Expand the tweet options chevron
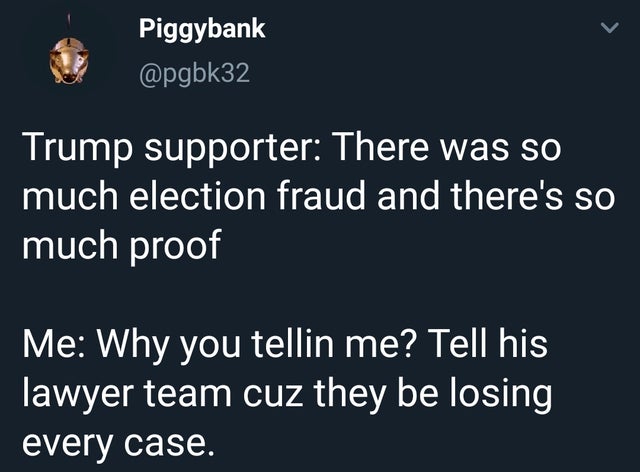Image resolution: width=640 pixels, height=472 pixels. (x=609, y=28)
